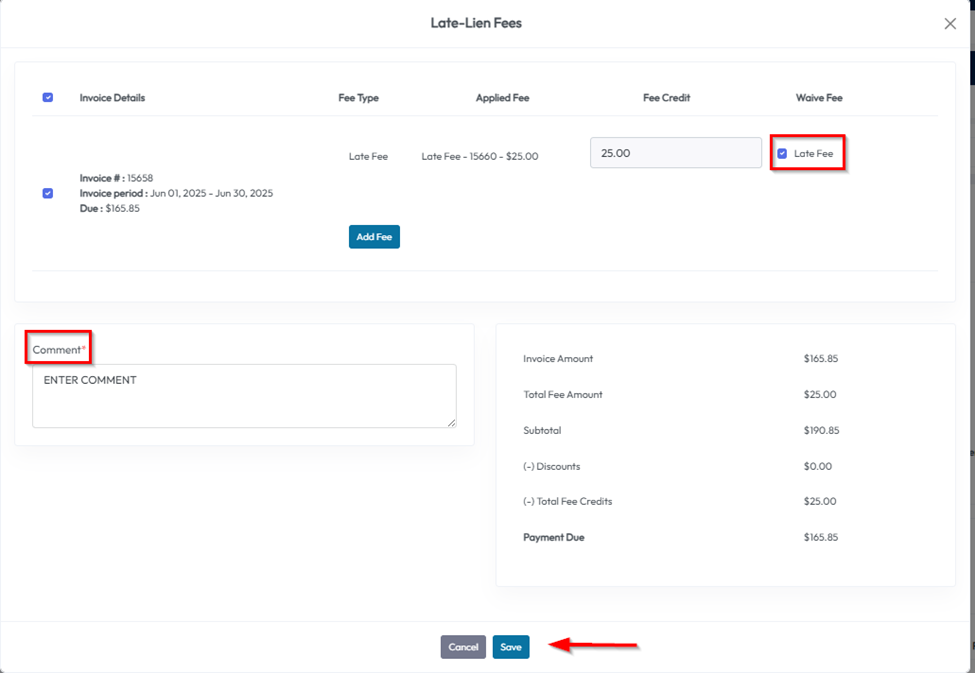
Task: Click the Late-Lien Fees dialog title
Action: [476, 23]
